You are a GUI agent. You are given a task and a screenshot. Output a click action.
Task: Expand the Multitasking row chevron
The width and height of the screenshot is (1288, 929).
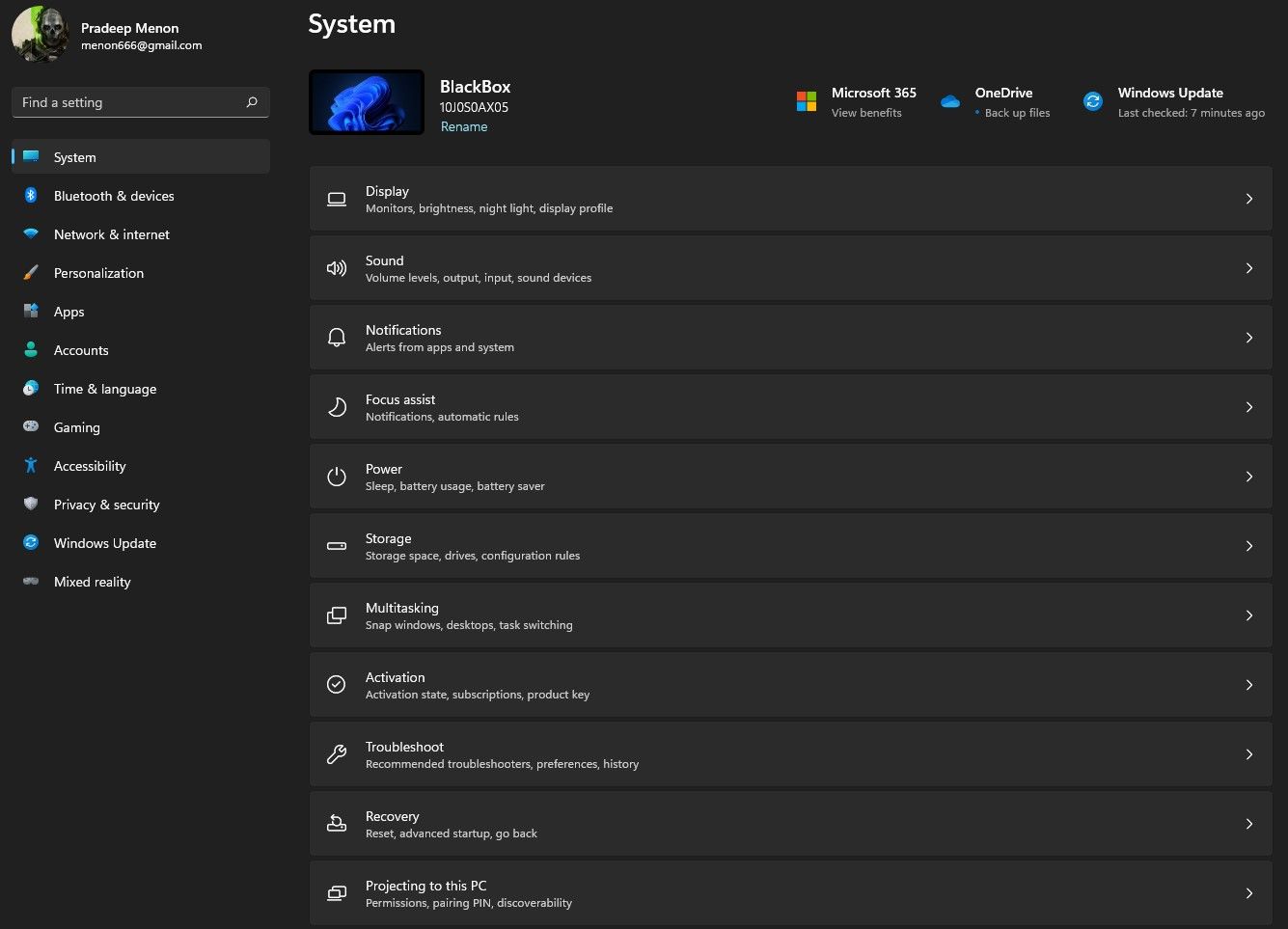[x=1248, y=615]
